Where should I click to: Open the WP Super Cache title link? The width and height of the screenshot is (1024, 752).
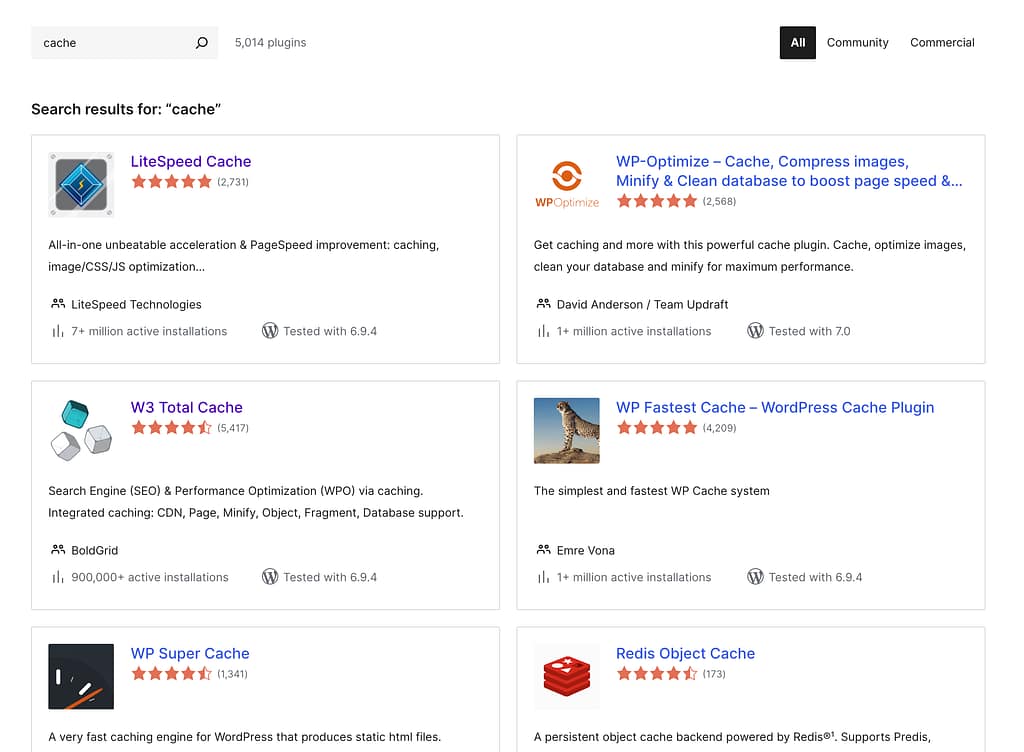[190, 653]
